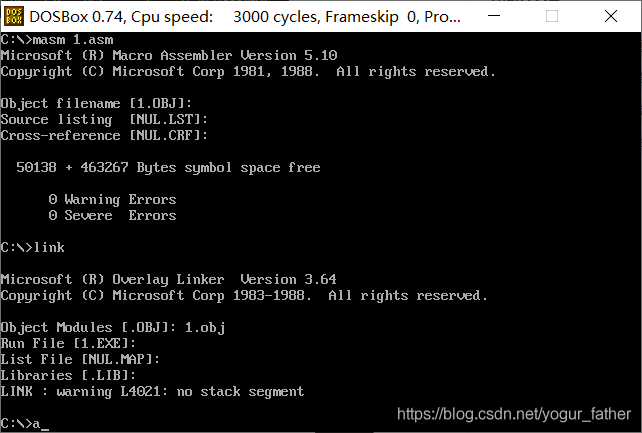The image size is (642, 433).
Task: Close the DOSBox window
Action: (x=611, y=16)
